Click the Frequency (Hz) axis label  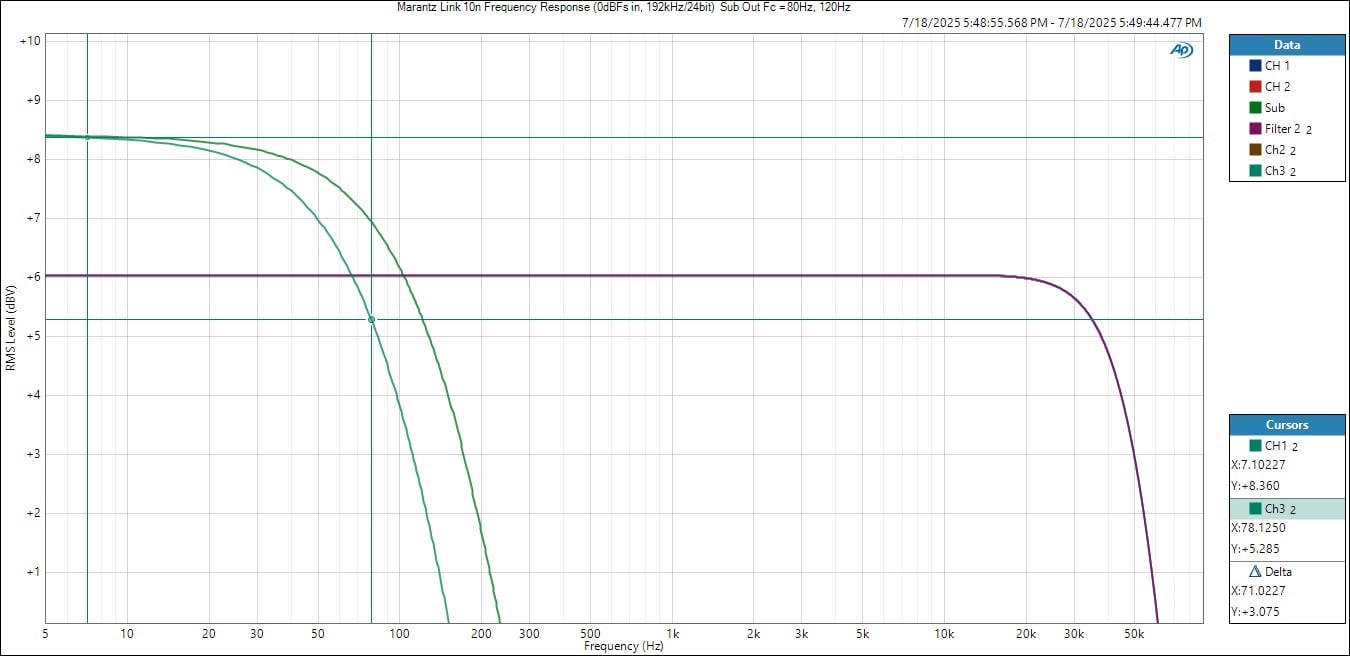pos(623,646)
